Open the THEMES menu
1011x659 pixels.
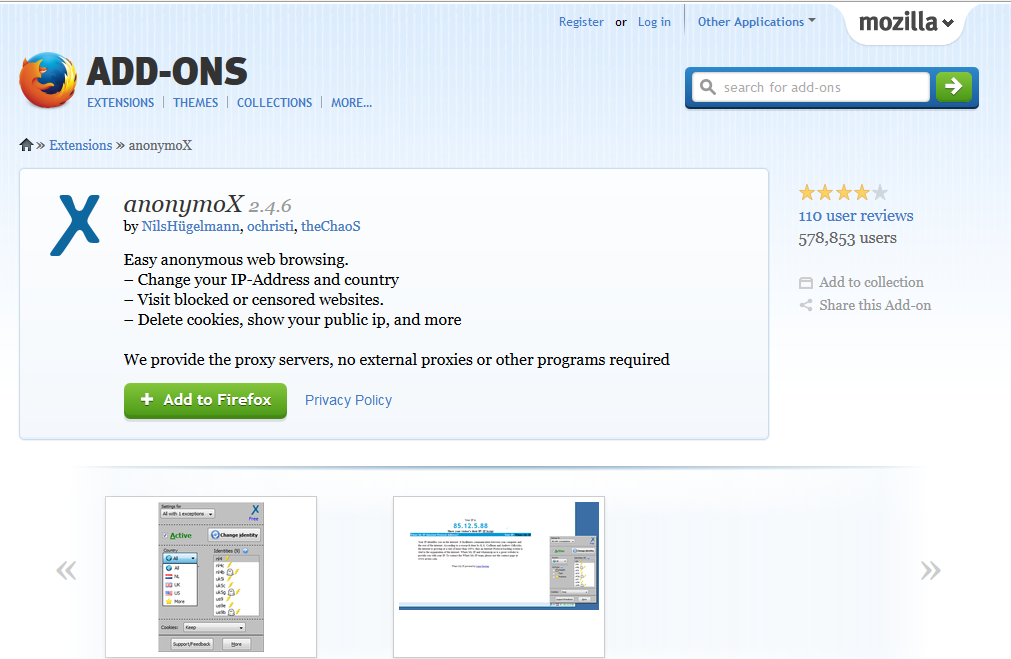pos(195,103)
